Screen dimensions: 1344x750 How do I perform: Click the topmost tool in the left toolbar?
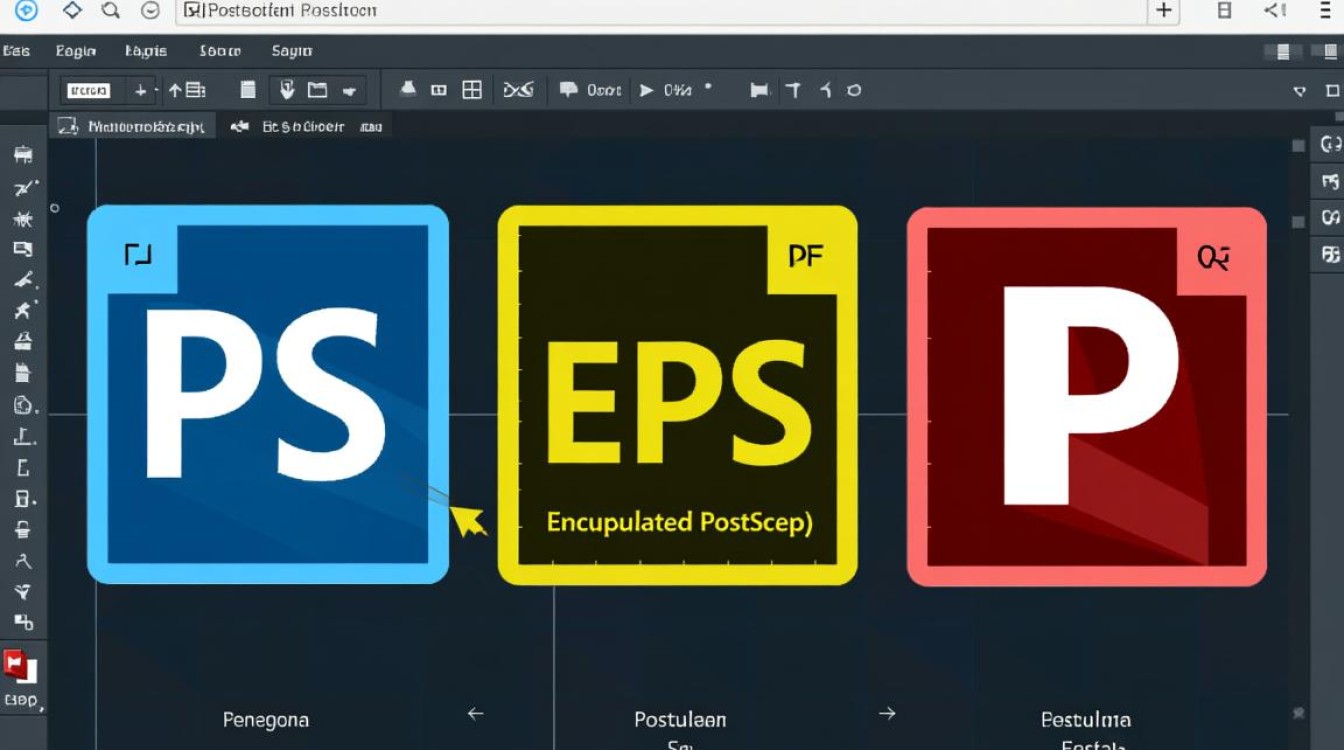24,155
